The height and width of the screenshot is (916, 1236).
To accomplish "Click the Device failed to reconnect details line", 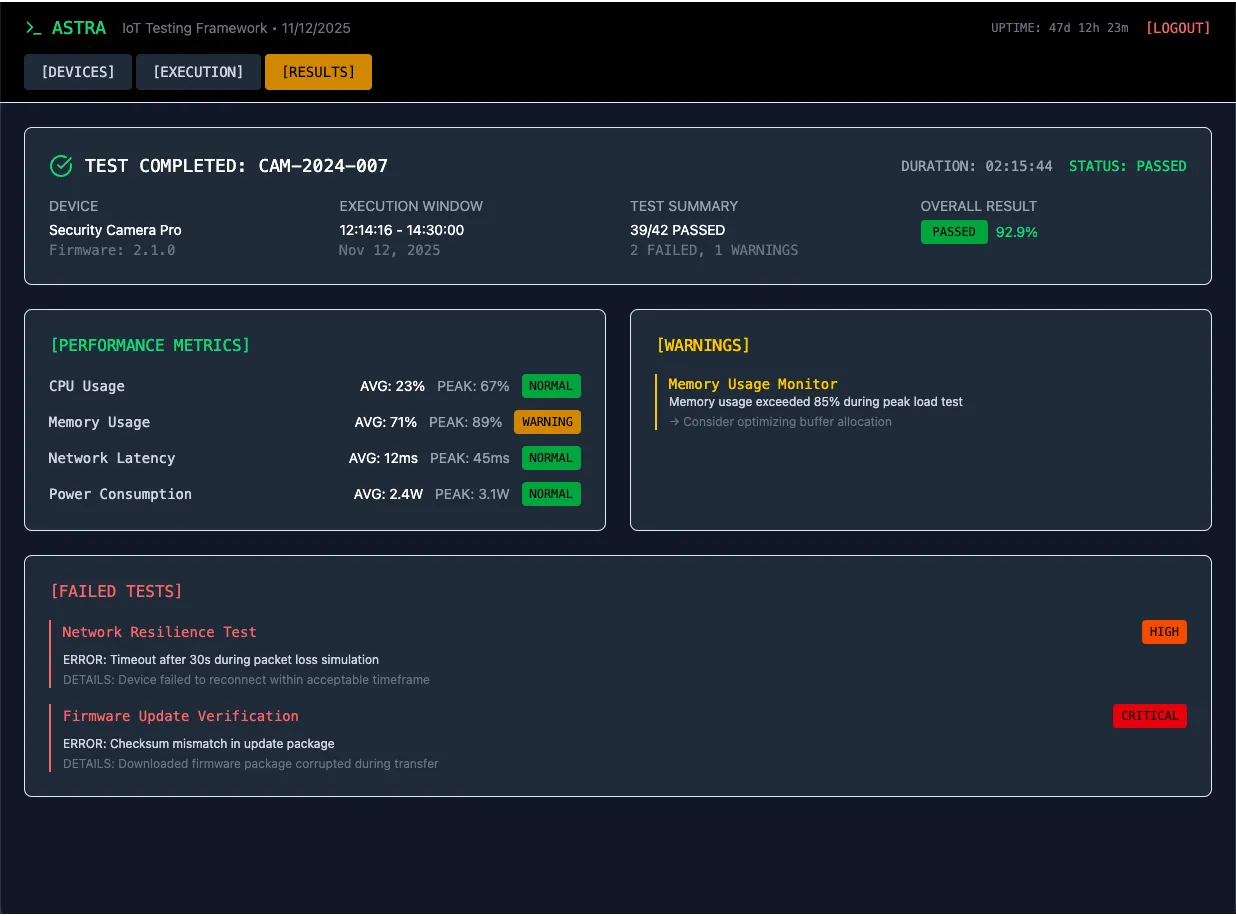I will tap(246, 680).
